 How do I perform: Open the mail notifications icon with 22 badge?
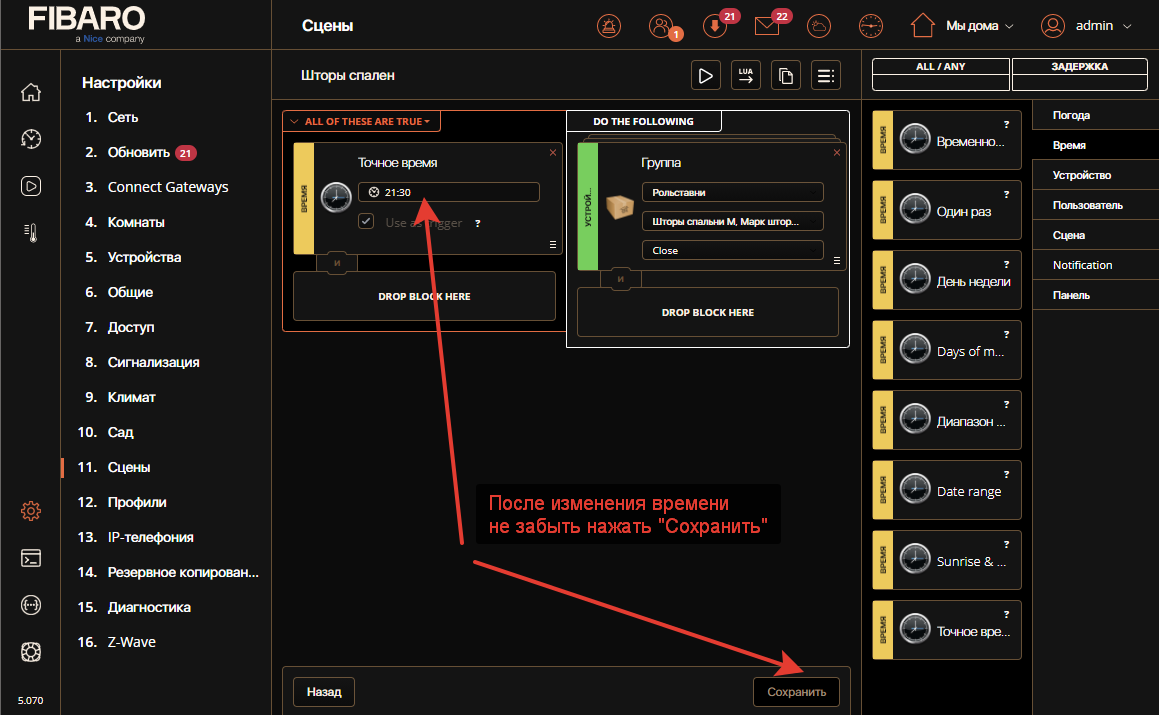click(x=767, y=26)
